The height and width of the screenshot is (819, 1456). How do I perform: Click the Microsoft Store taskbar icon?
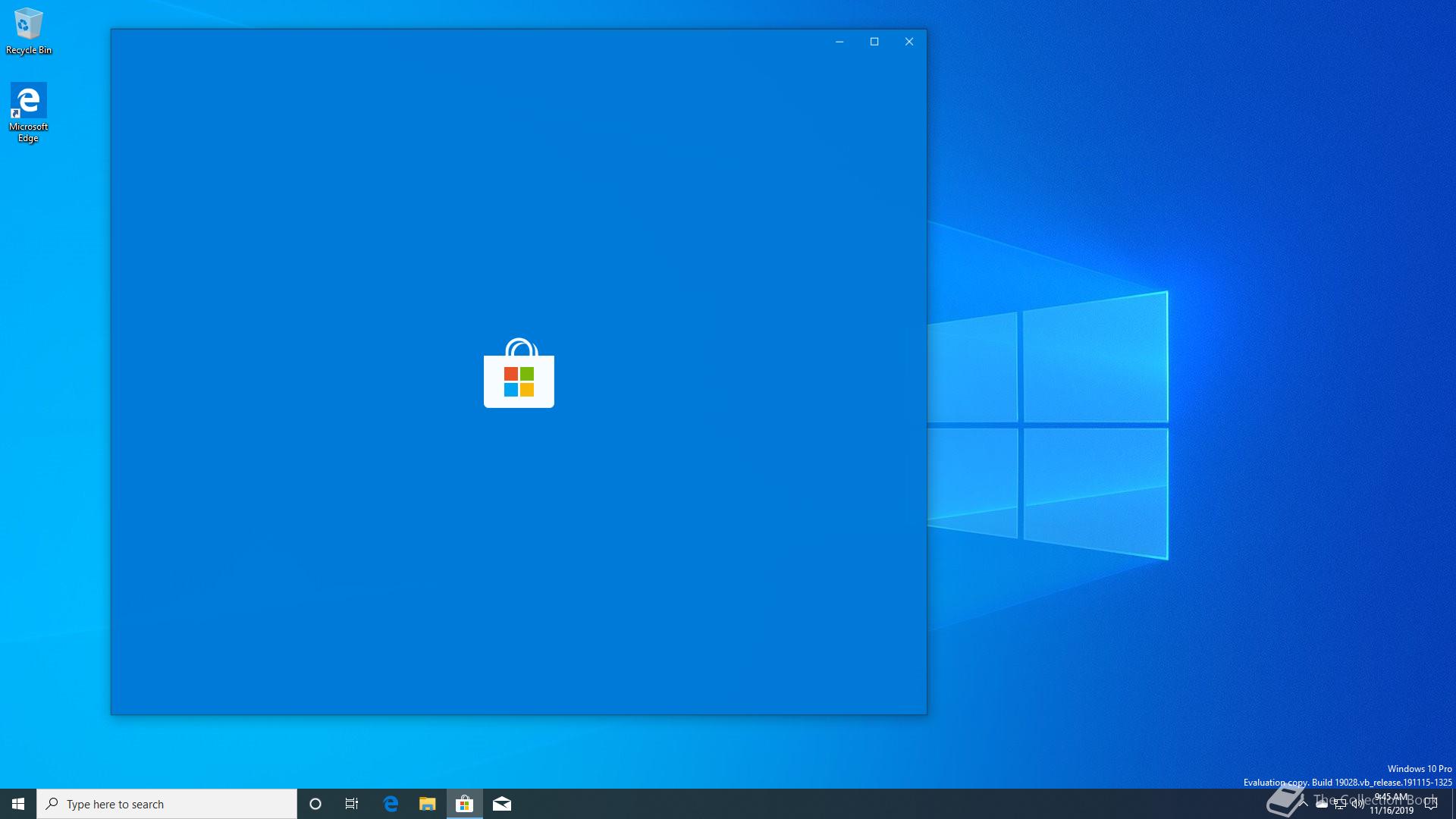pos(465,804)
